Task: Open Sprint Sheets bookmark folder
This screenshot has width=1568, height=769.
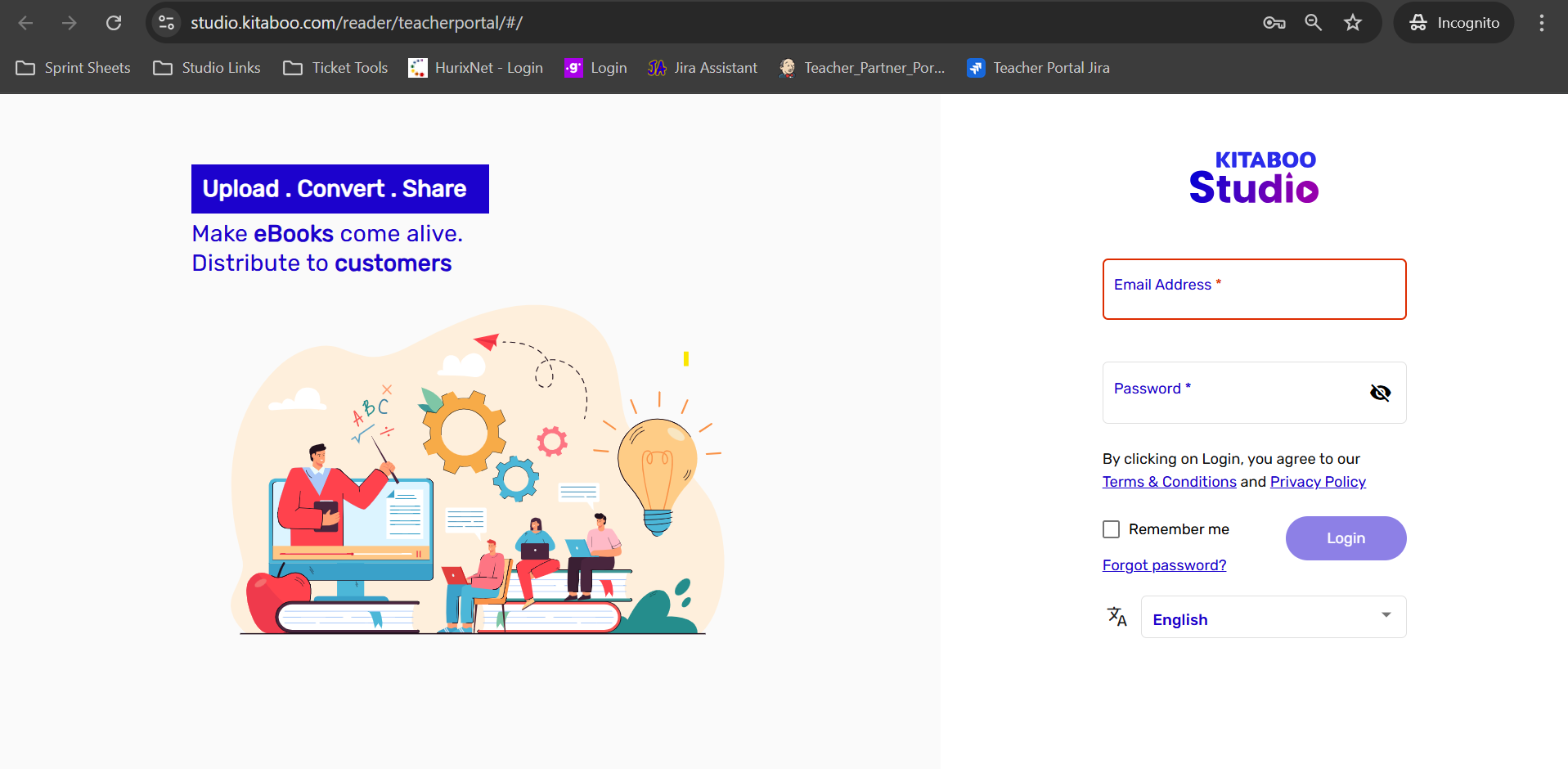Action: [73, 68]
